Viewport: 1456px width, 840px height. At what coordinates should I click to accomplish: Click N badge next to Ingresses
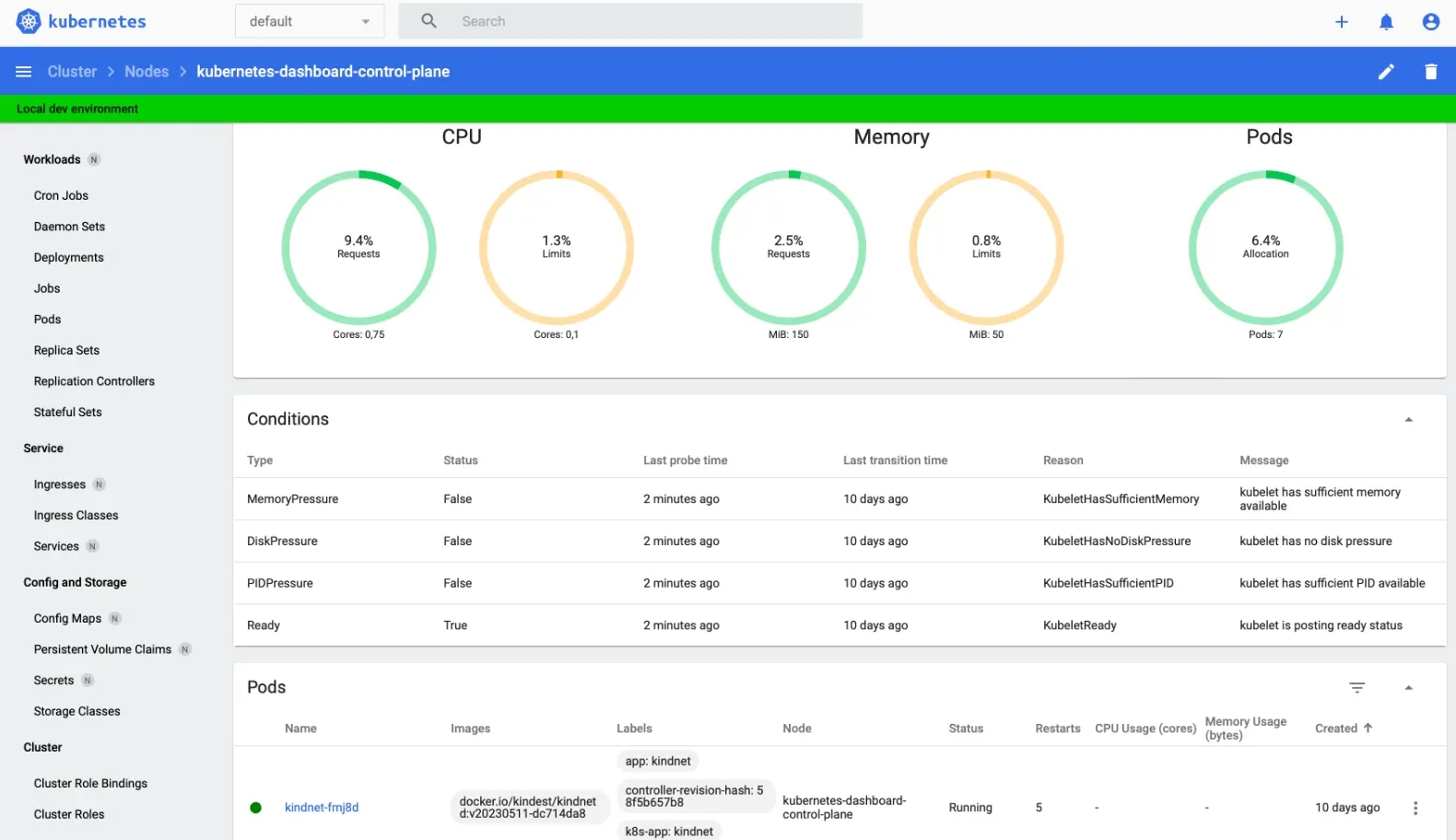pyautogui.click(x=99, y=484)
